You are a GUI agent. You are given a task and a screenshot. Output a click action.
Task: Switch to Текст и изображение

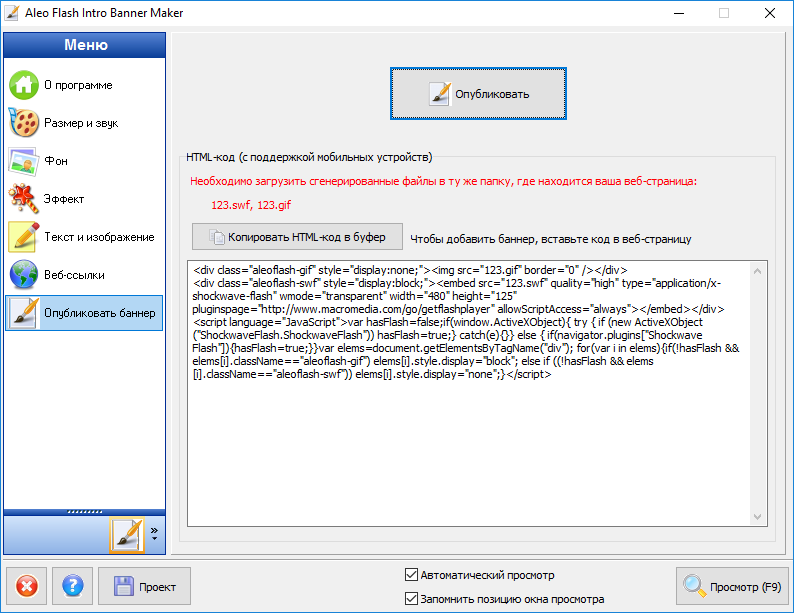(84, 237)
